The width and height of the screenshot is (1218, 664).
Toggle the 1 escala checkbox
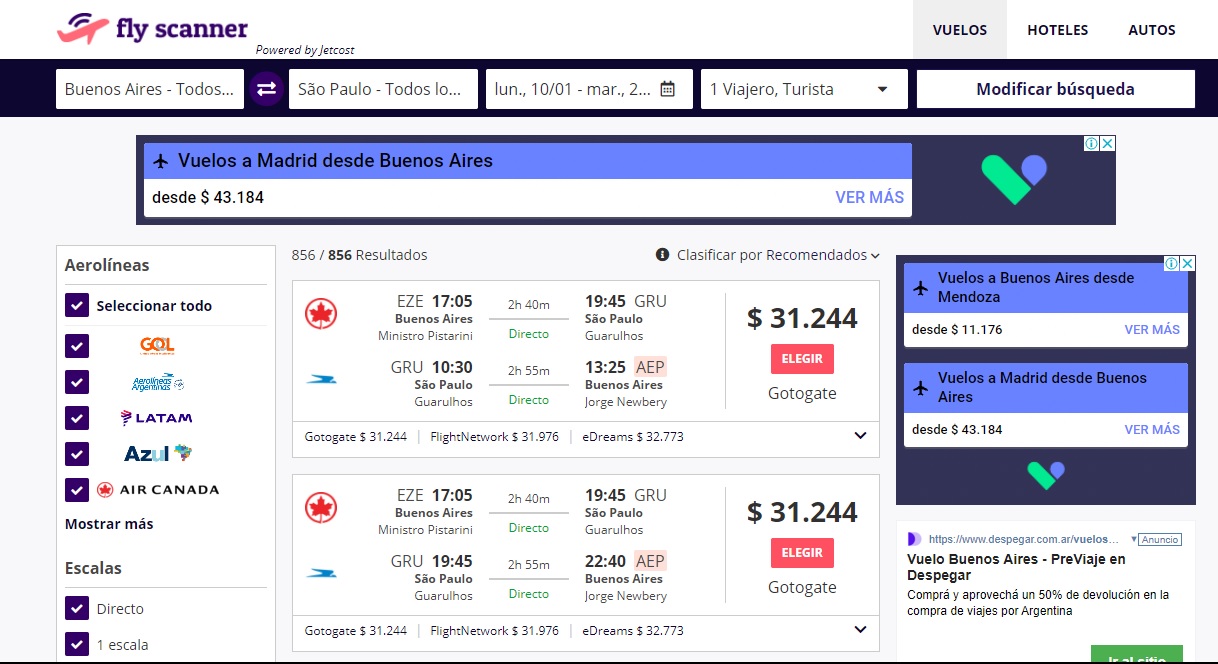coord(77,644)
